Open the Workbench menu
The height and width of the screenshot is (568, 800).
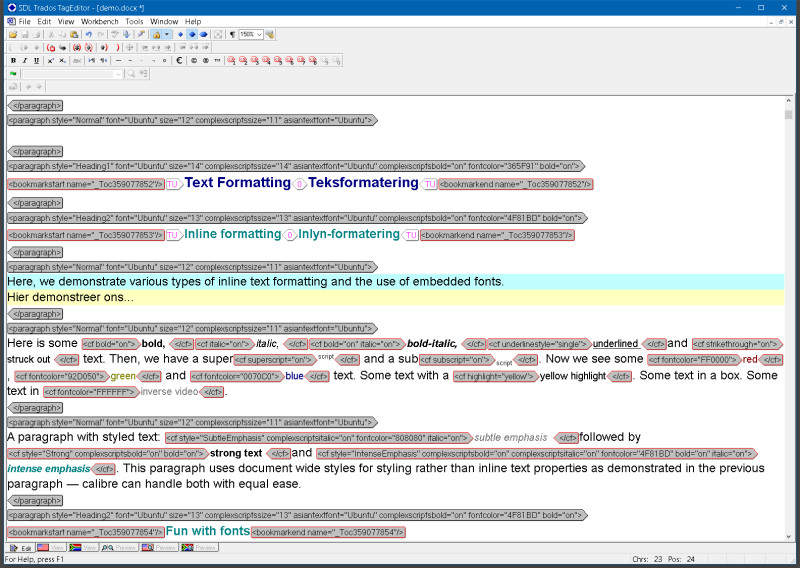[99, 21]
